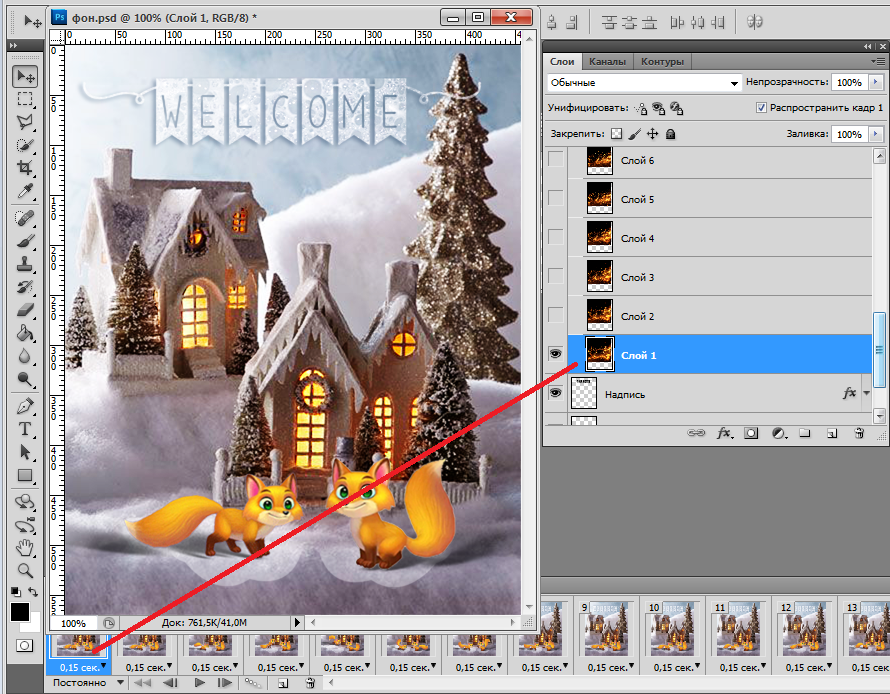Show Слой 3 layer visibility

pyautogui.click(x=556, y=277)
